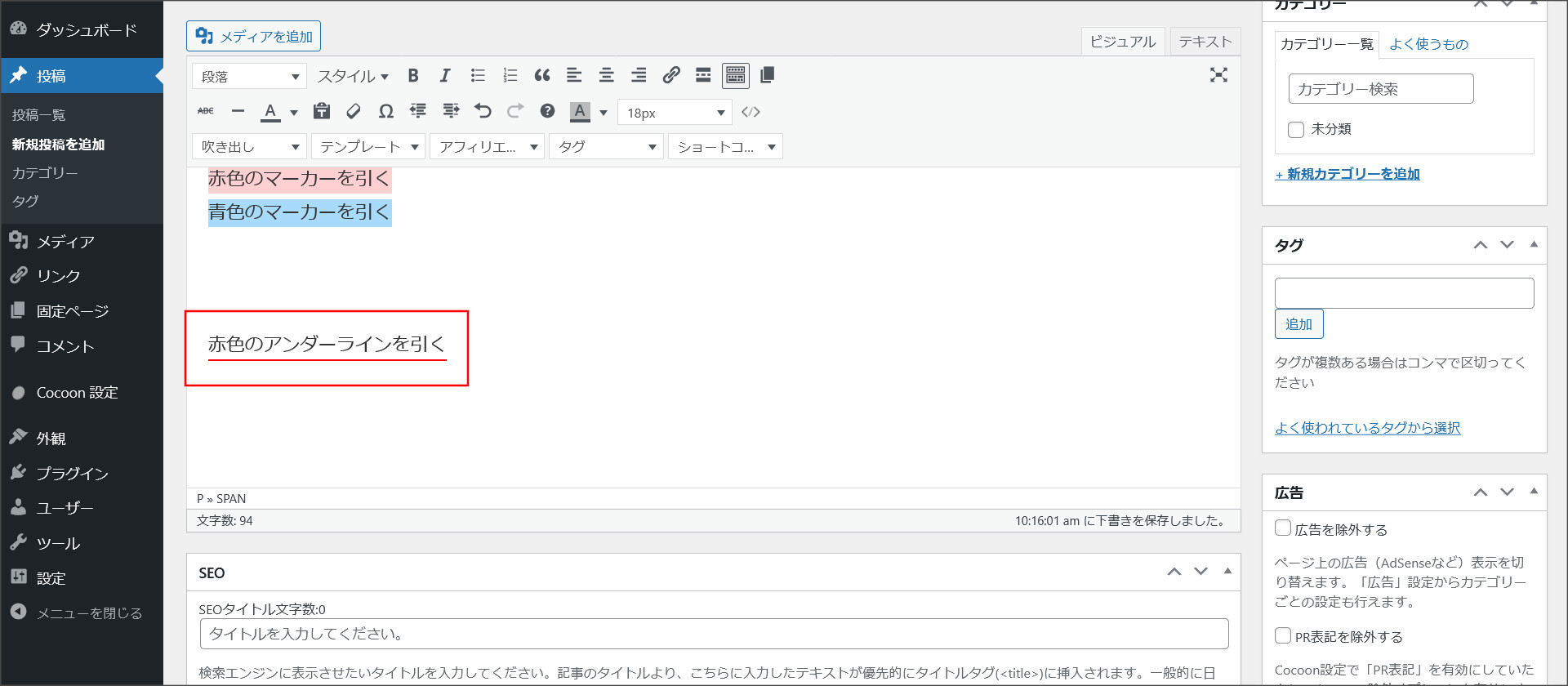Switch to the テキスト editor tab
The width and height of the screenshot is (1568, 686).
(x=1205, y=42)
